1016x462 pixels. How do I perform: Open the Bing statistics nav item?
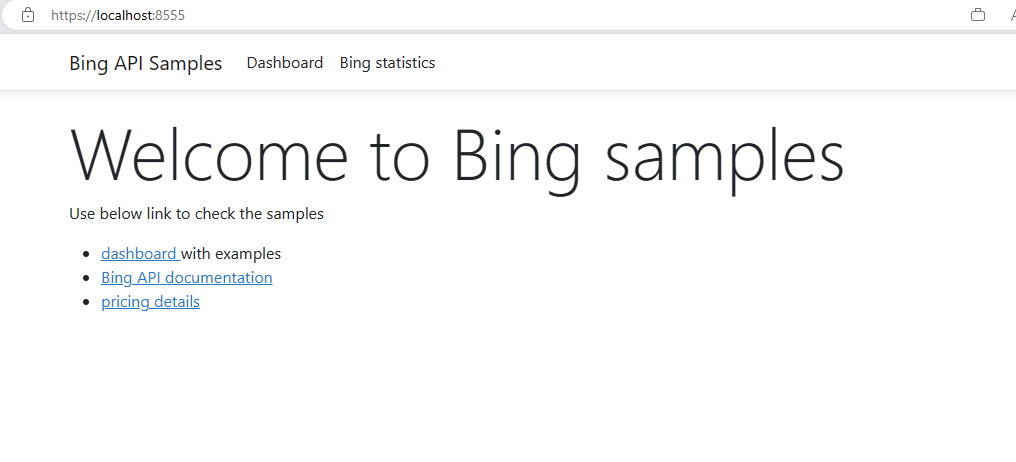tap(387, 63)
